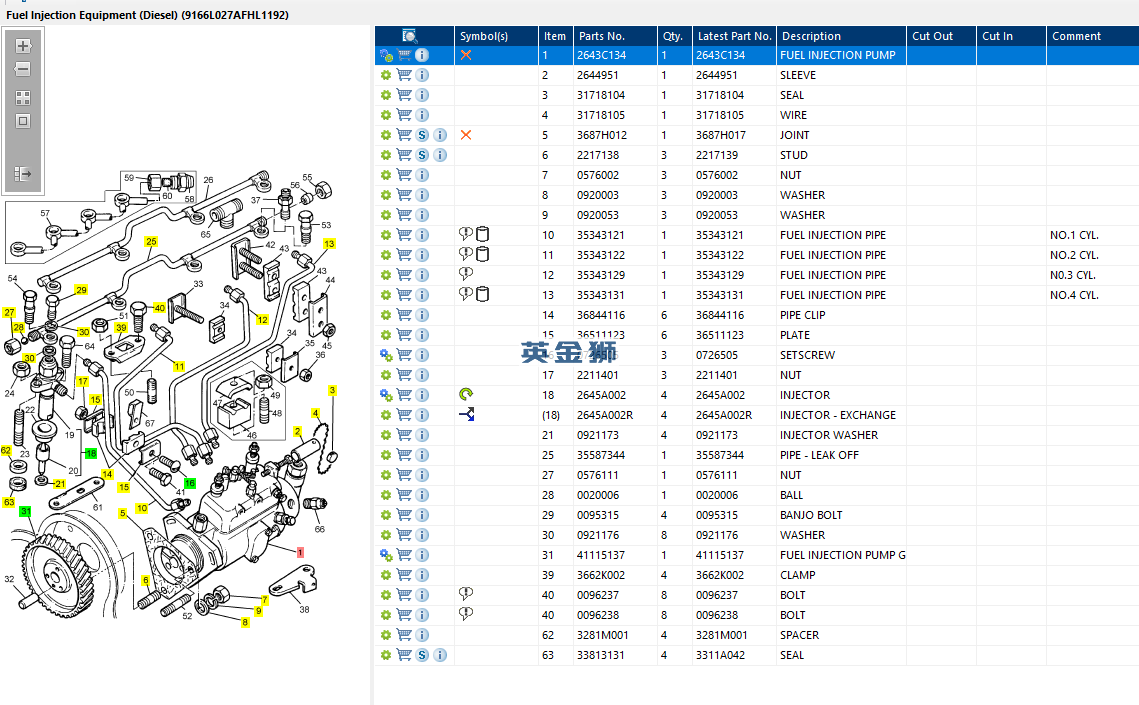
Task: Sort by Parts No. column header
Action: 601,36
